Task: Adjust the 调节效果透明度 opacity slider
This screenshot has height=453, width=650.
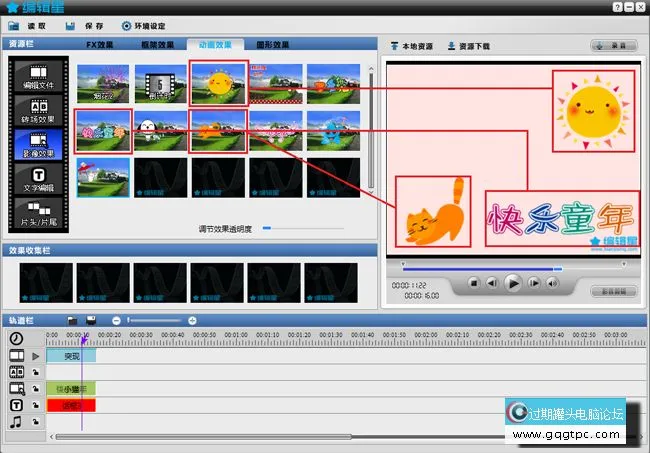Action: coord(266,229)
